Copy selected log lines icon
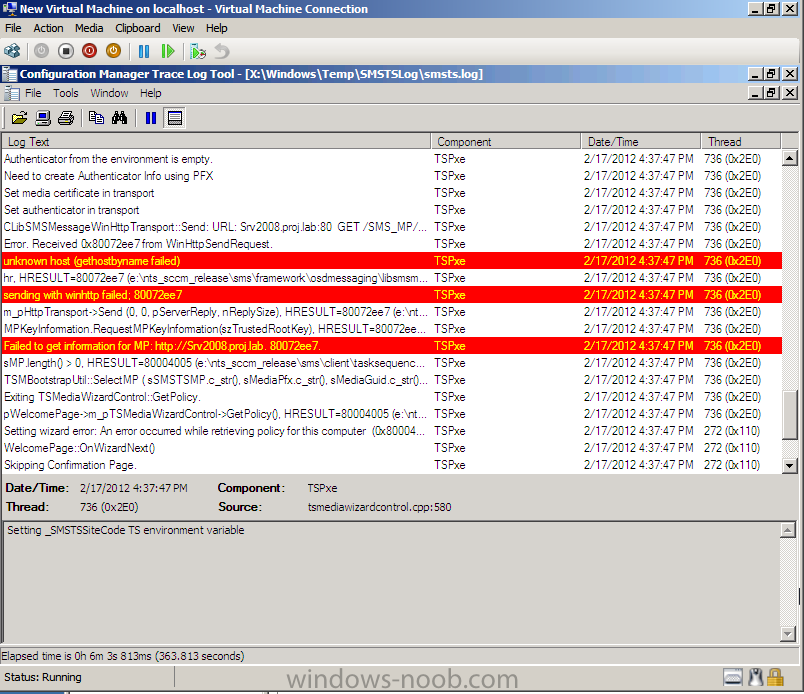804x694 pixels. [x=96, y=118]
